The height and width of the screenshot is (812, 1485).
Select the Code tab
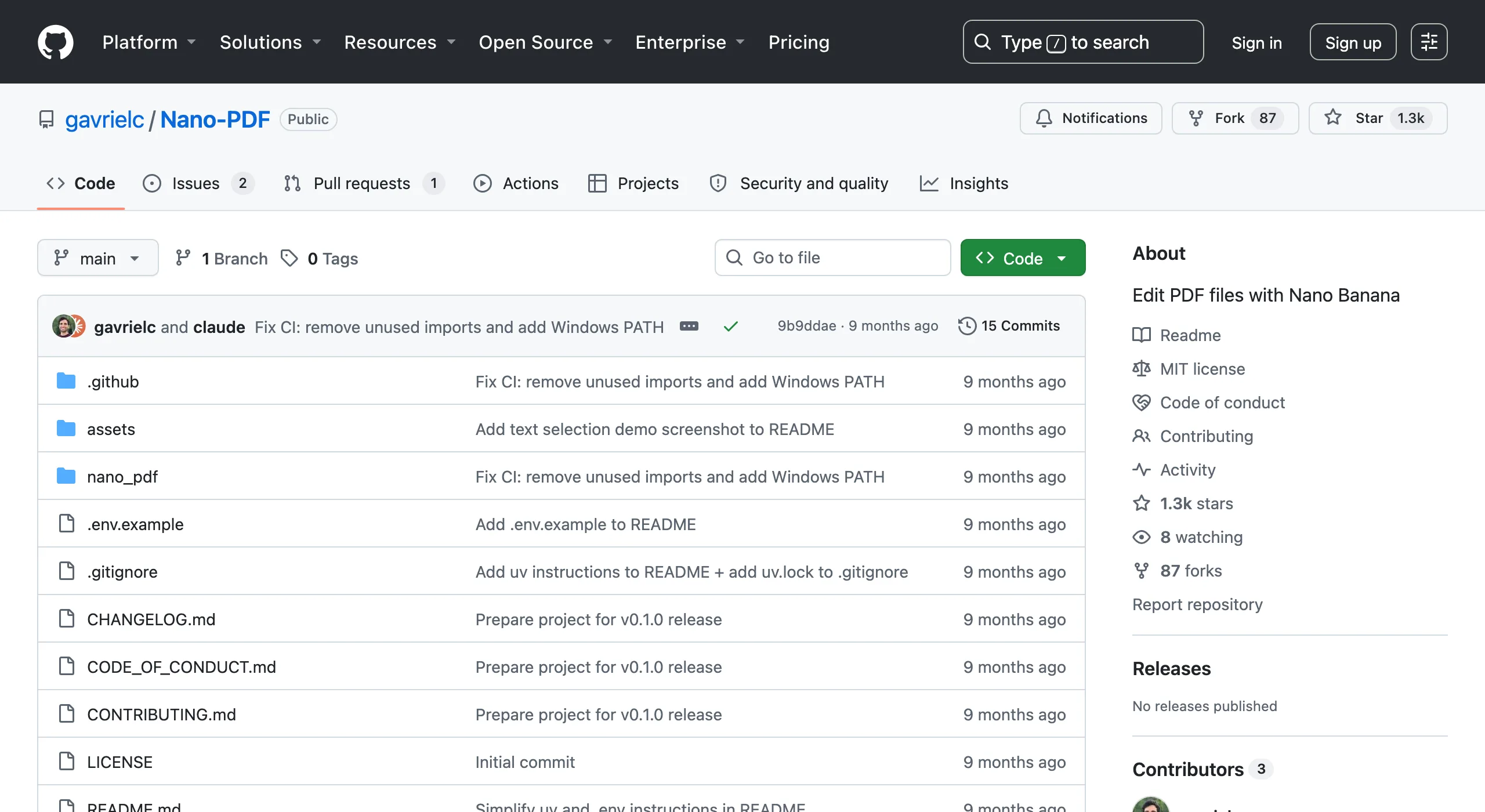[x=81, y=184]
